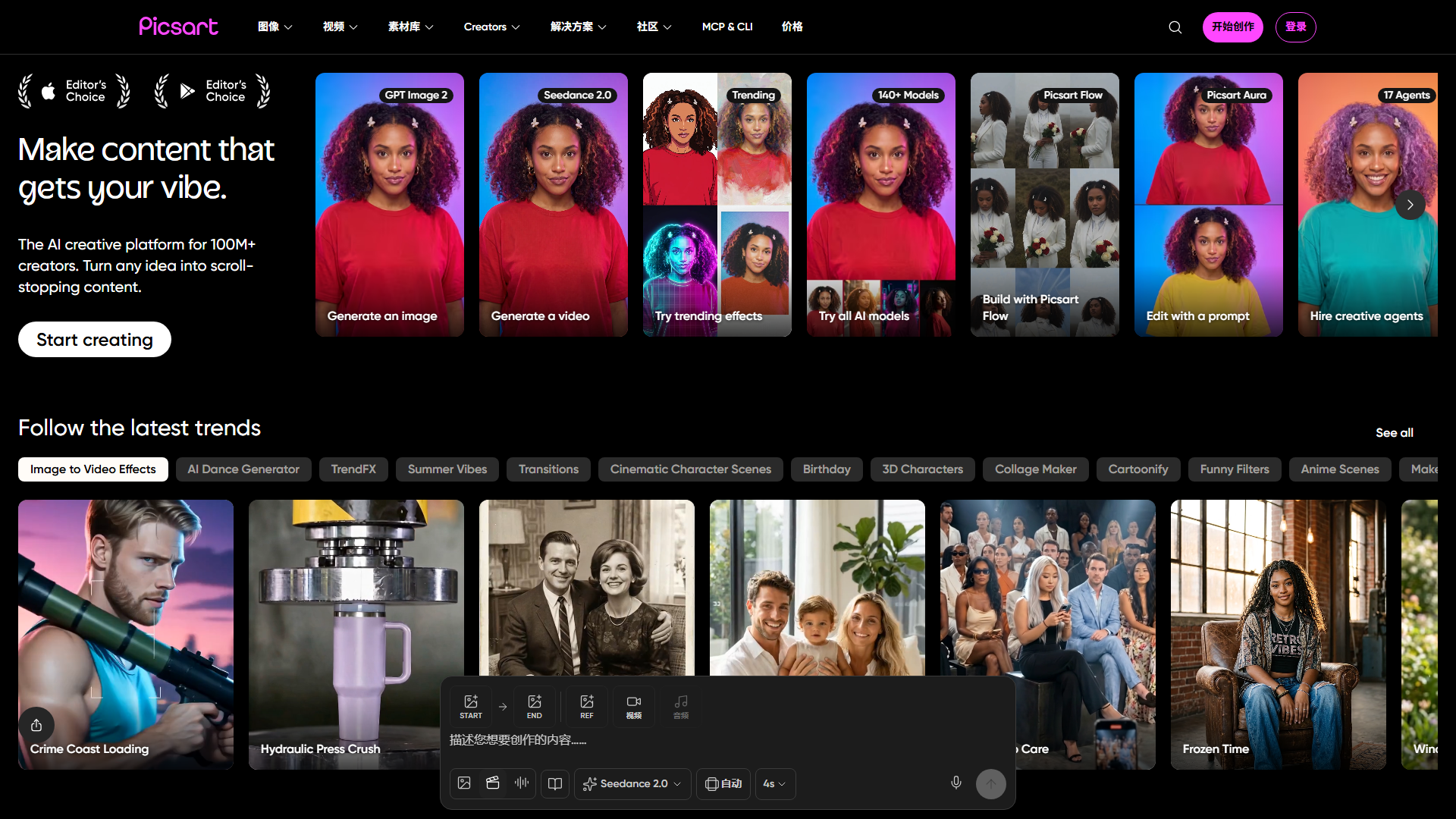The height and width of the screenshot is (819, 1456).
Task: Open the 4s duration dropdown
Action: click(x=775, y=783)
